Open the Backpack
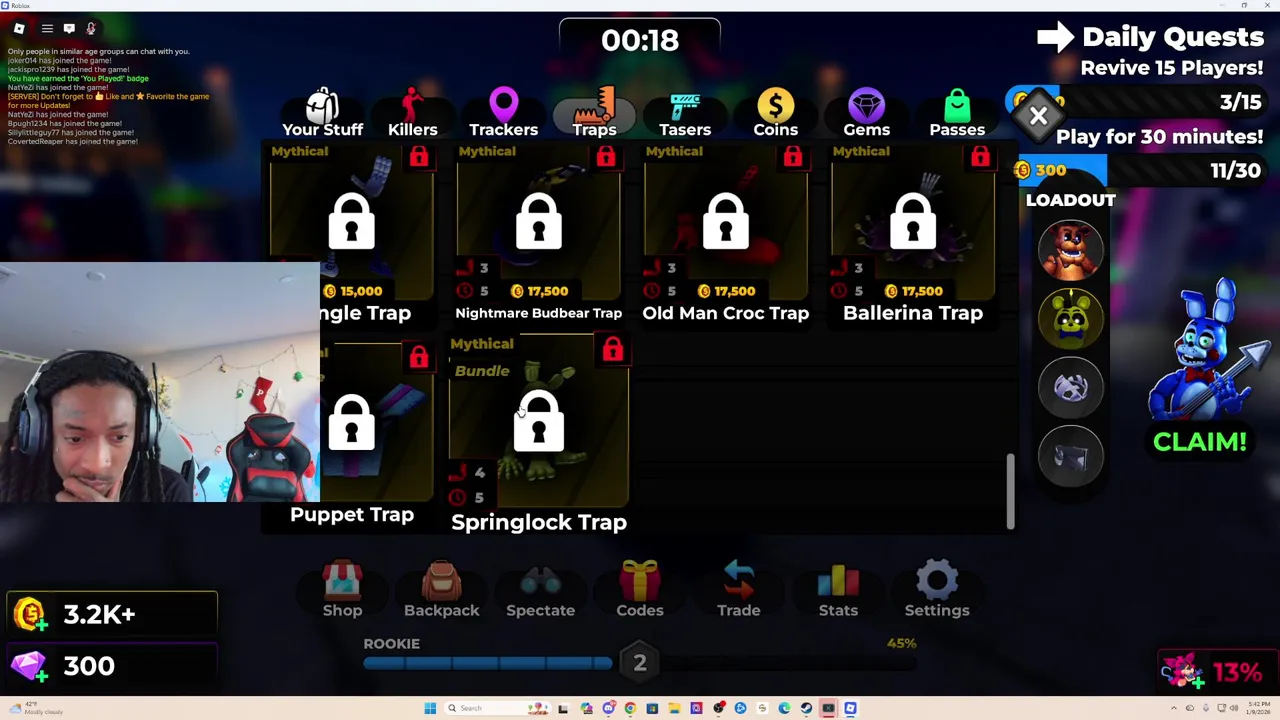 pos(441,590)
